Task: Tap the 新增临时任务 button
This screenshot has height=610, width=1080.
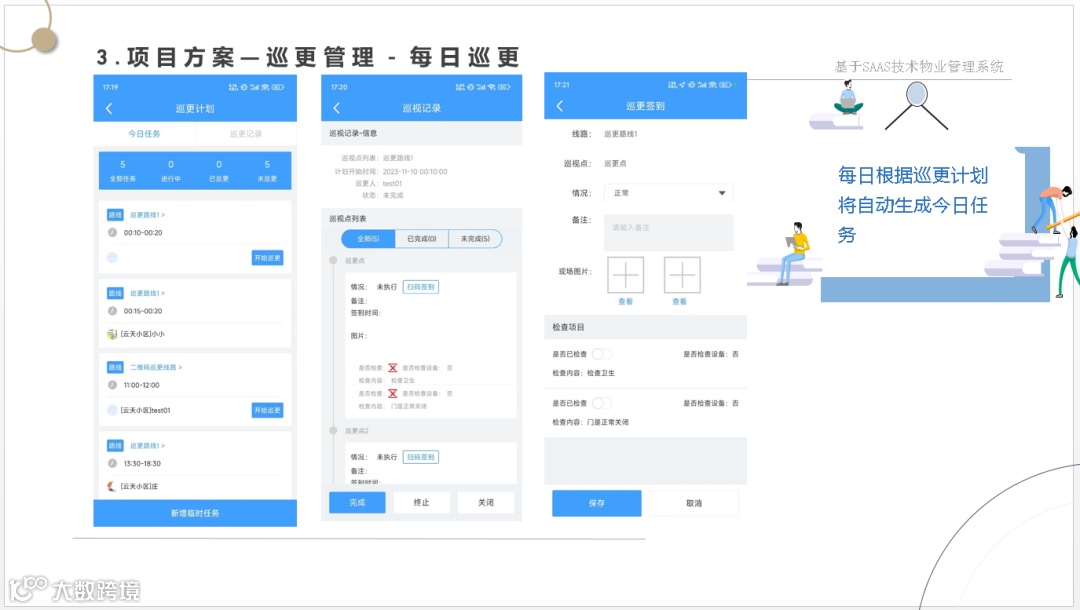Action: tap(195, 513)
